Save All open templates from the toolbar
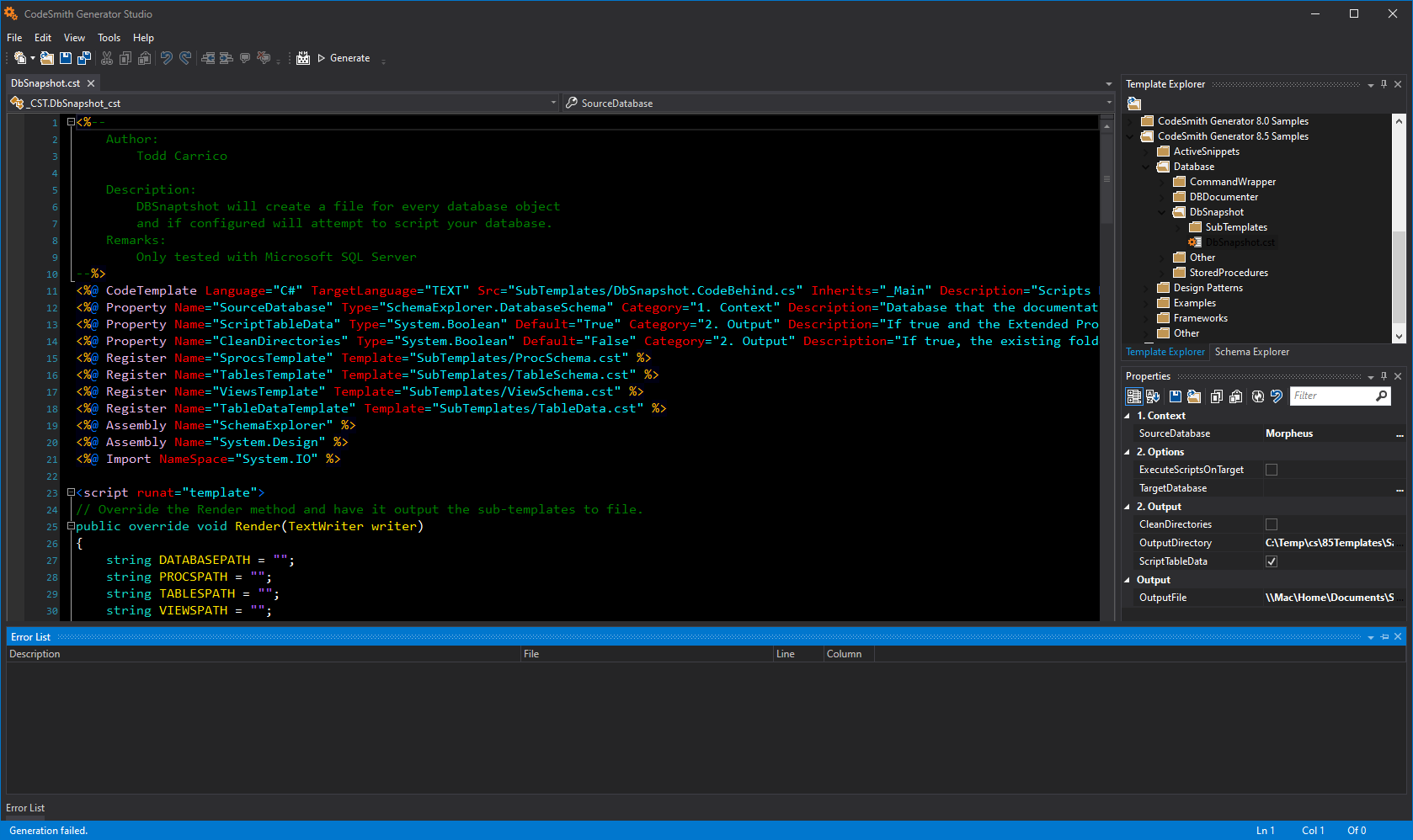The image size is (1413, 840). point(84,58)
